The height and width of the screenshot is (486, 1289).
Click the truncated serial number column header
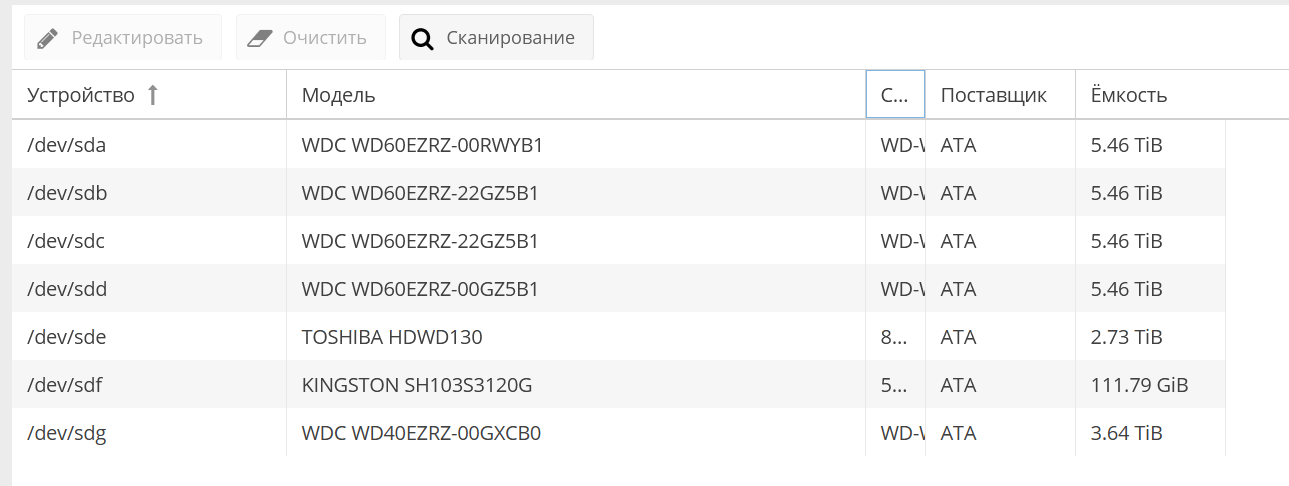[x=895, y=95]
